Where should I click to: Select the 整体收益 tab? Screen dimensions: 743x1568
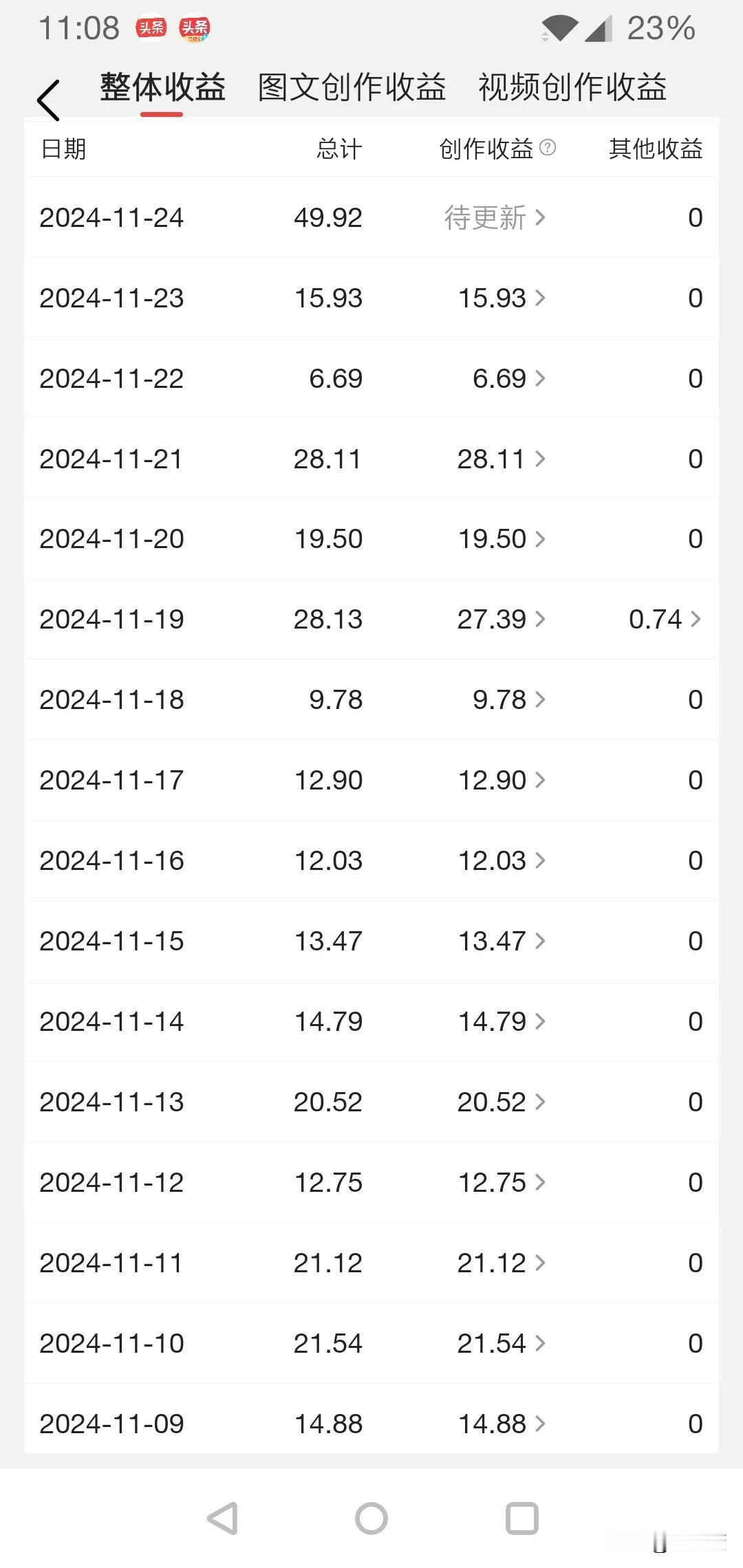pos(162,88)
